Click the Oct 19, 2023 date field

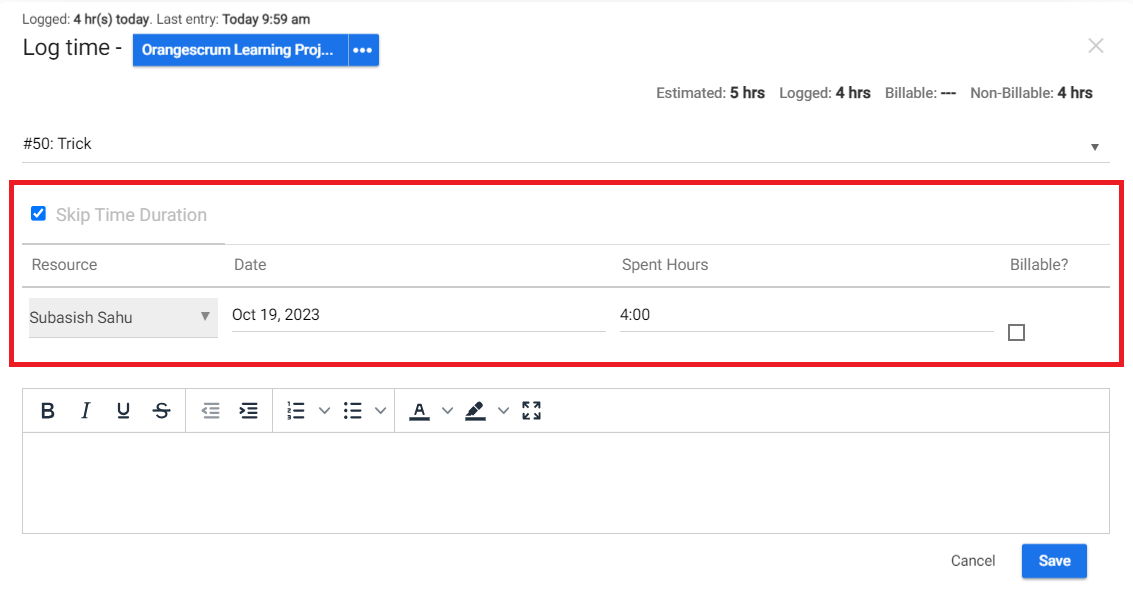[418, 315]
